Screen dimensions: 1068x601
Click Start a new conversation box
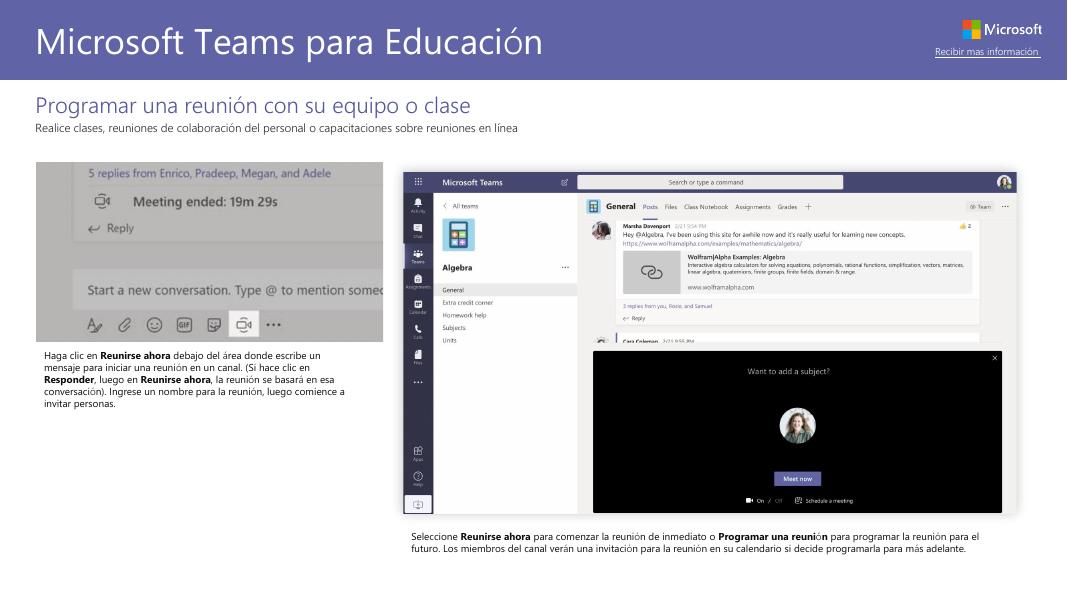click(229, 290)
